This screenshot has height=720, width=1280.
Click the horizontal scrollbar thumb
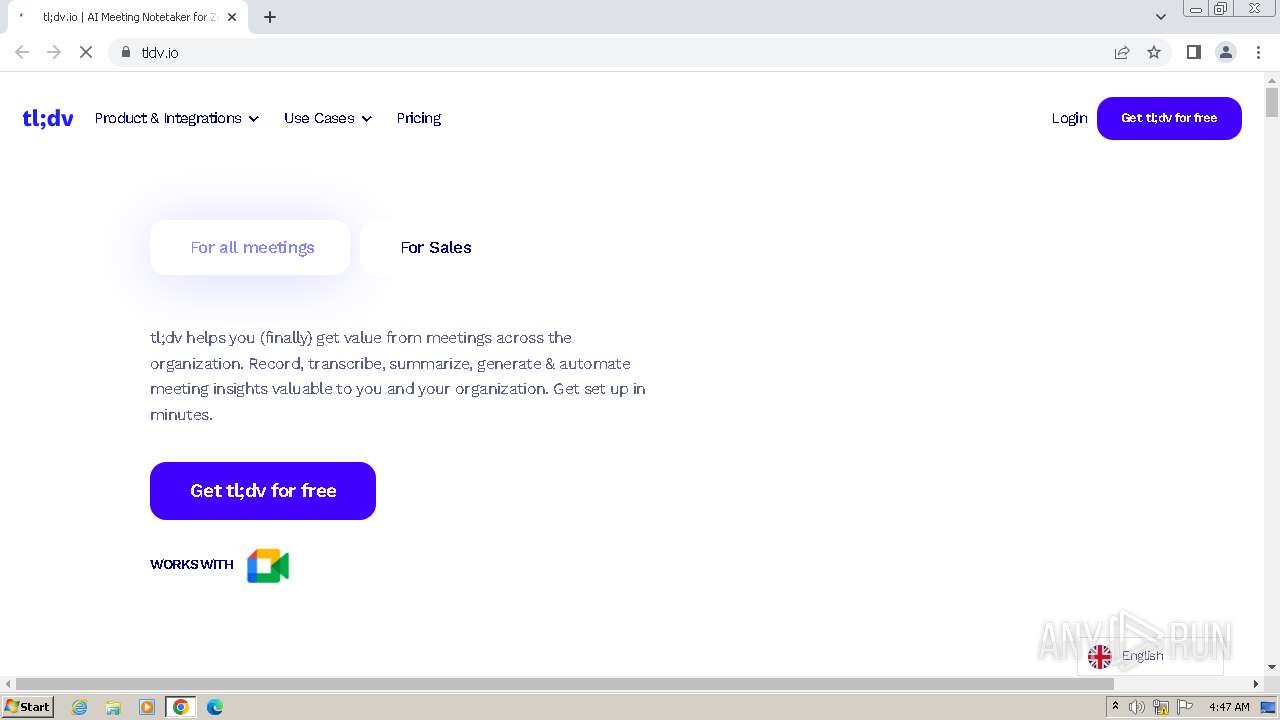pyautogui.click(x=565, y=684)
